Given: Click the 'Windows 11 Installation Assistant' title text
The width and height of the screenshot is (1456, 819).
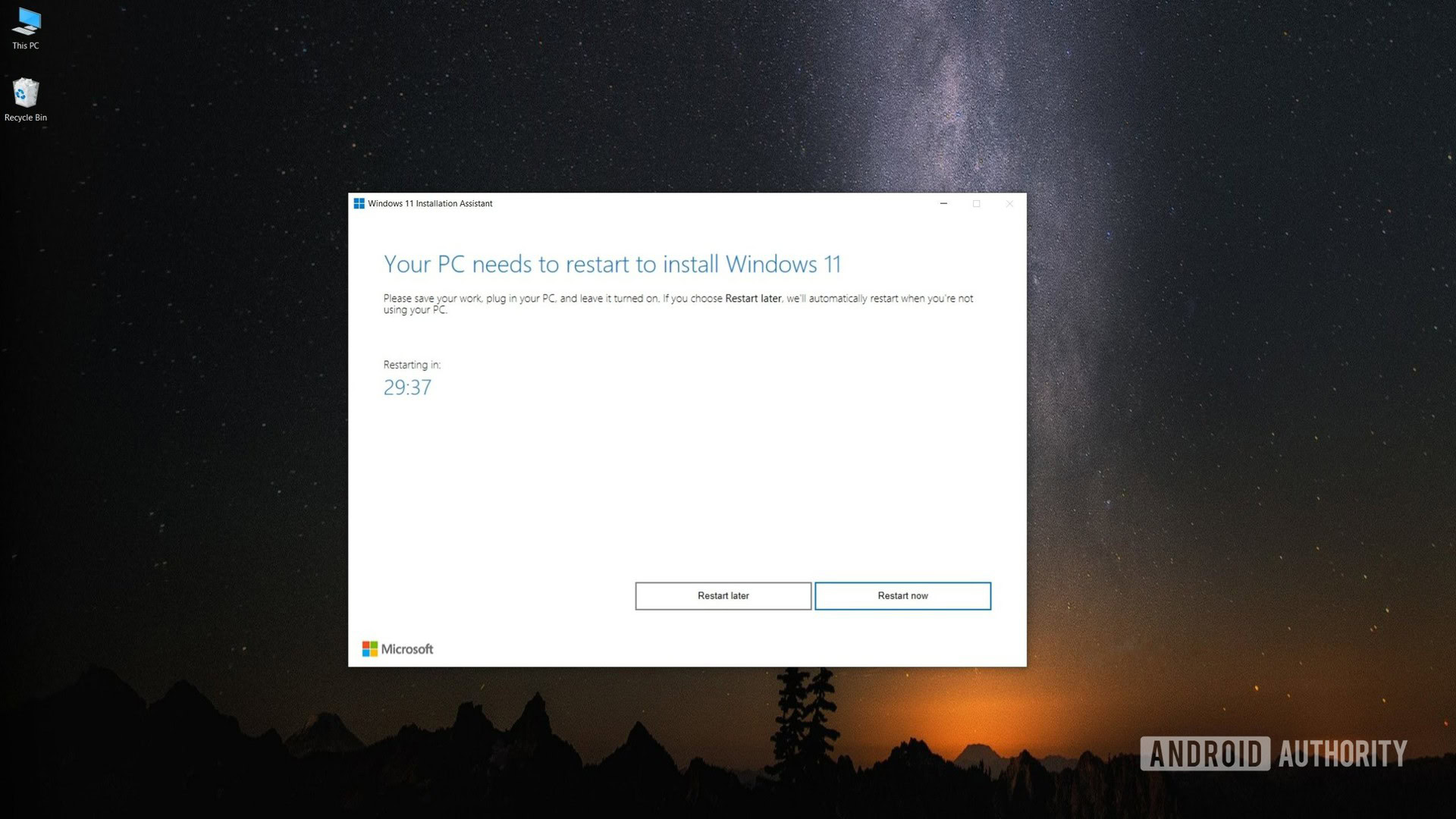Looking at the screenshot, I should (430, 203).
